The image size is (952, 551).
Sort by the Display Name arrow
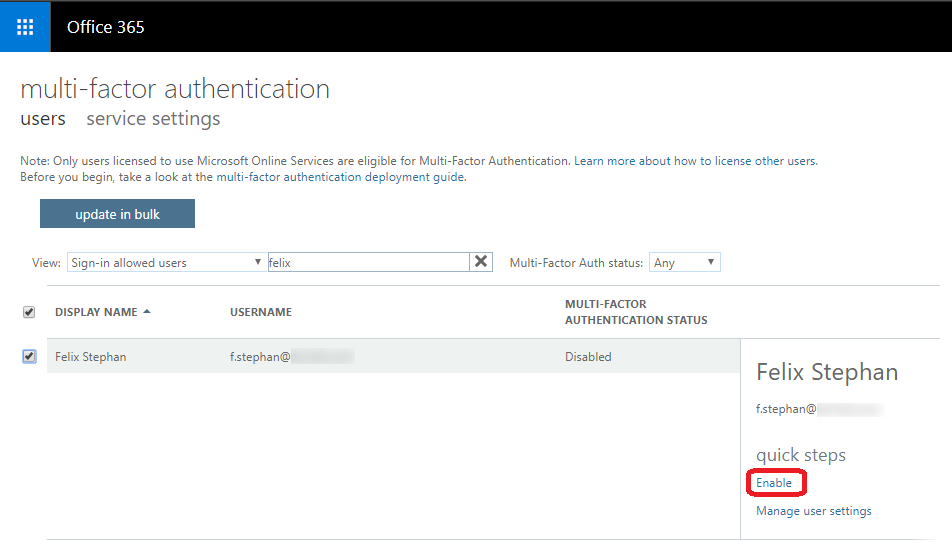[147, 312]
